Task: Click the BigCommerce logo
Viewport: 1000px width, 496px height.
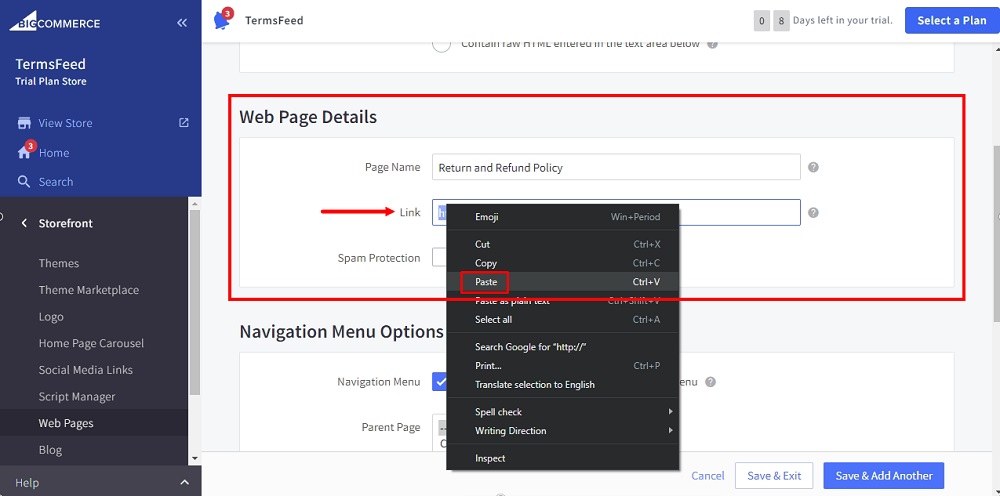Action: 54,22
